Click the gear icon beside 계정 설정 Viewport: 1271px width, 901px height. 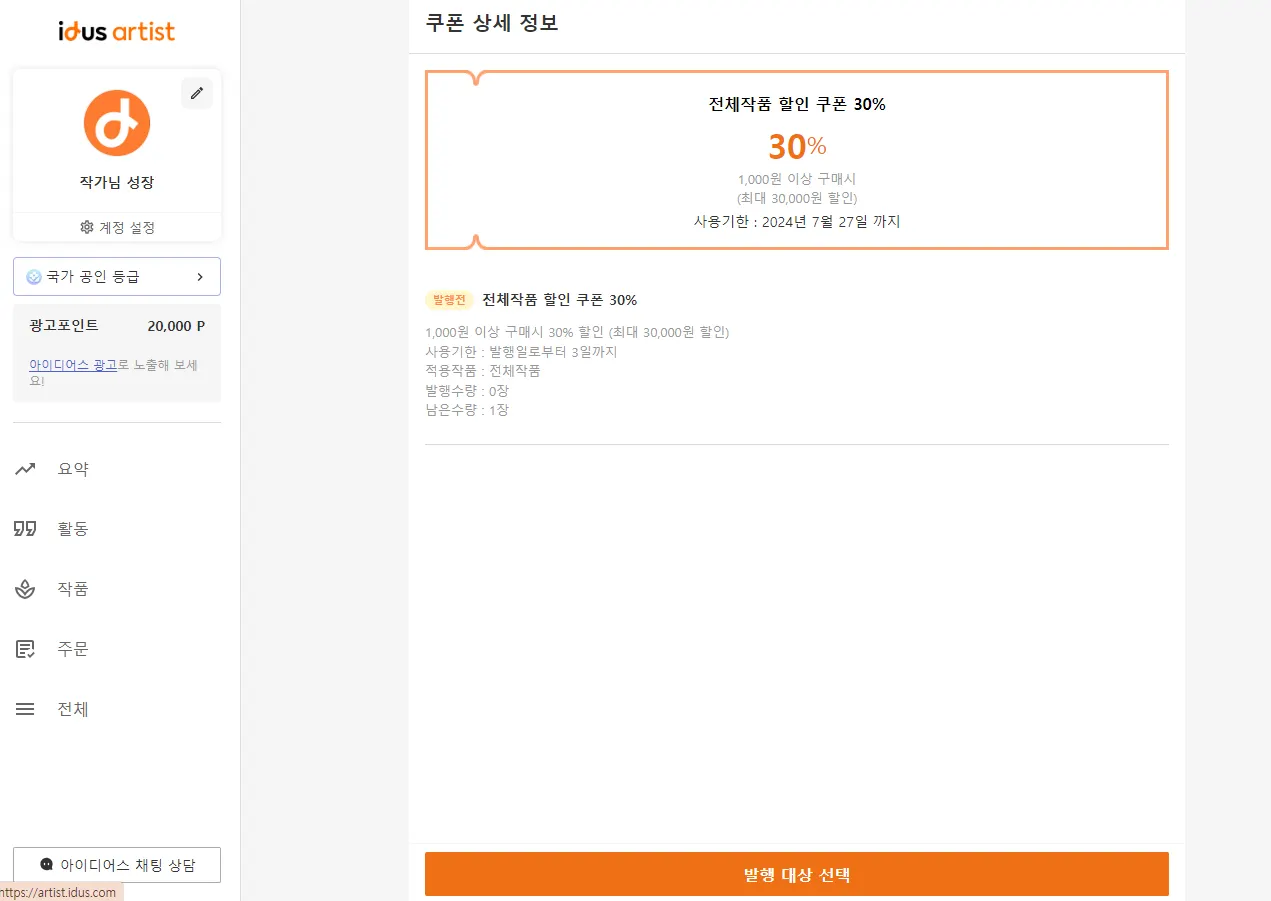(x=87, y=227)
